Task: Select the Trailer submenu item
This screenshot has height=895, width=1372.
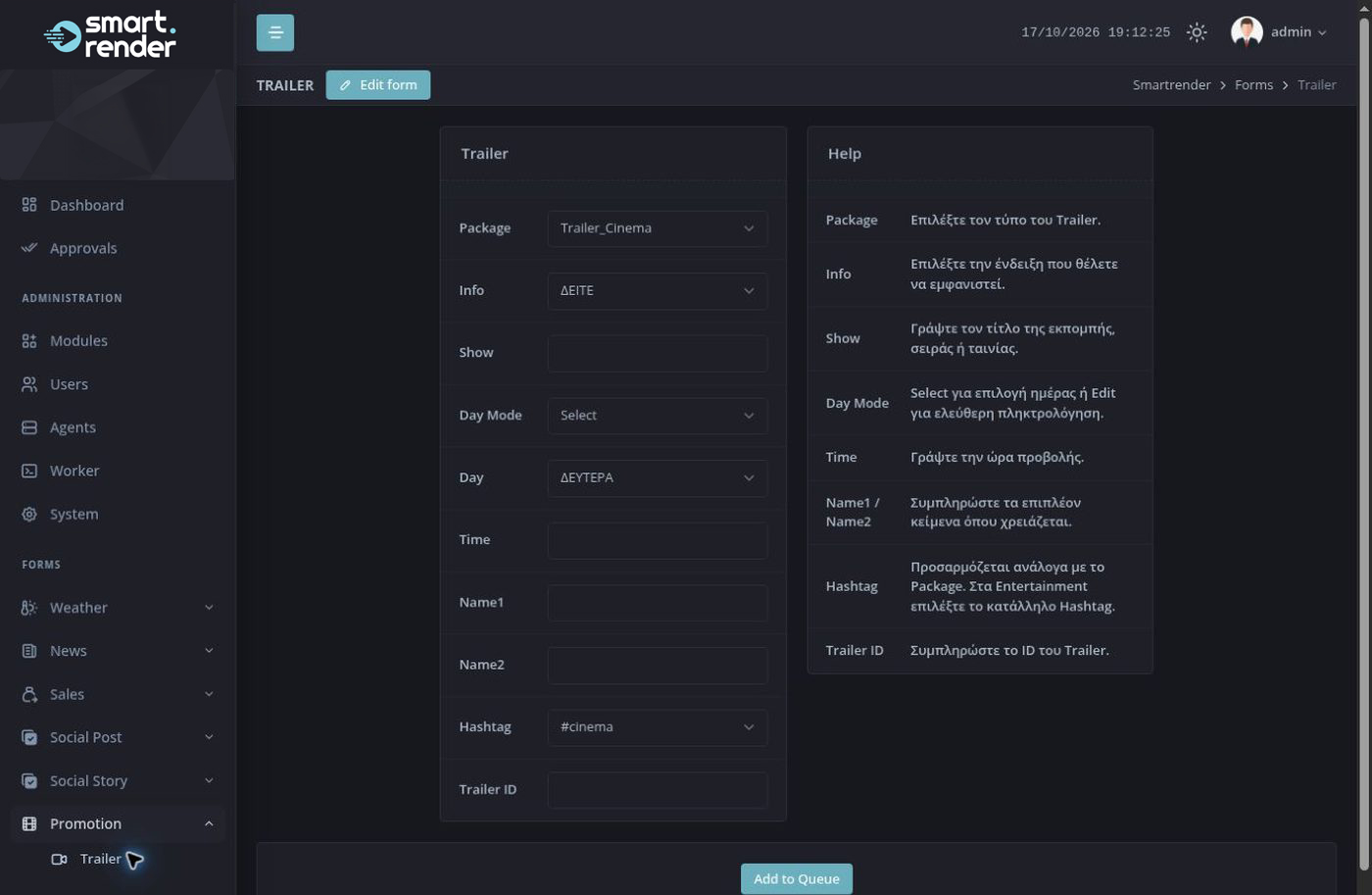Action: click(x=101, y=859)
